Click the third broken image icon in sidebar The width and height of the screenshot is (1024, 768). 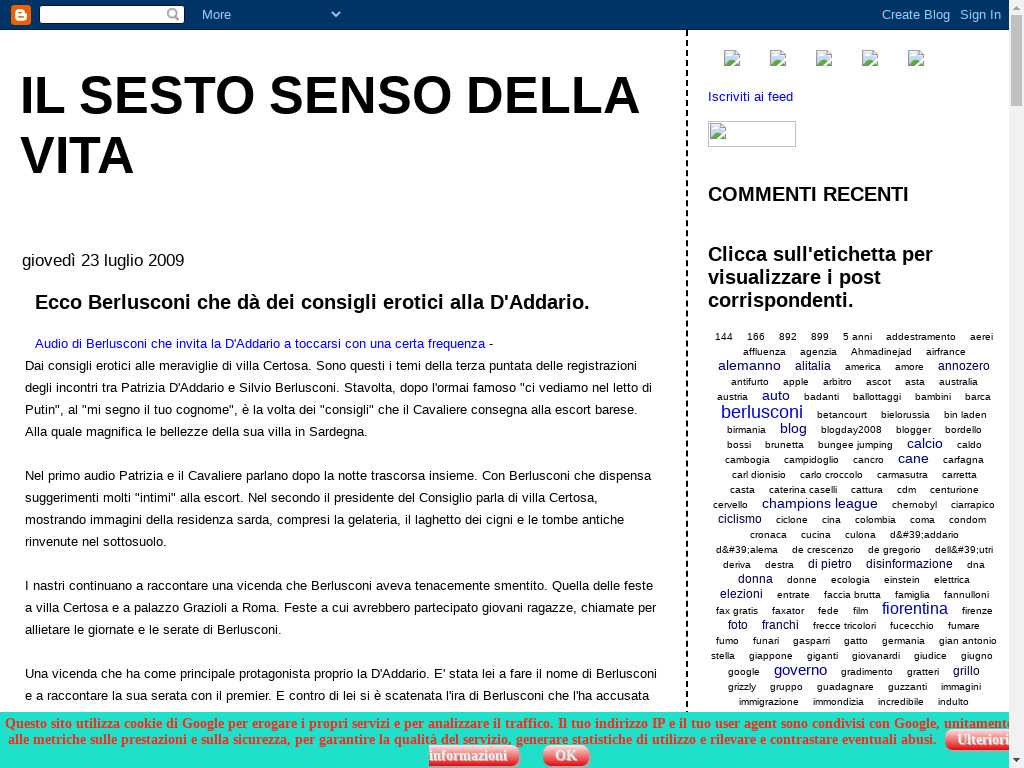click(x=824, y=58)
